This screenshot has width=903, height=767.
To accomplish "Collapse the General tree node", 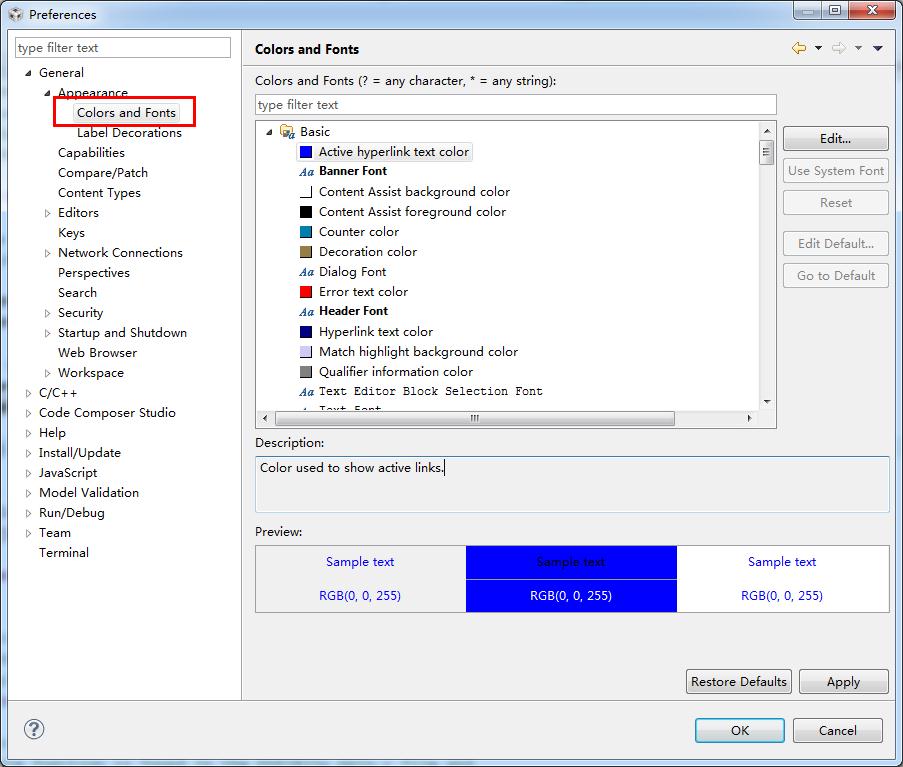I will [28, 73].
